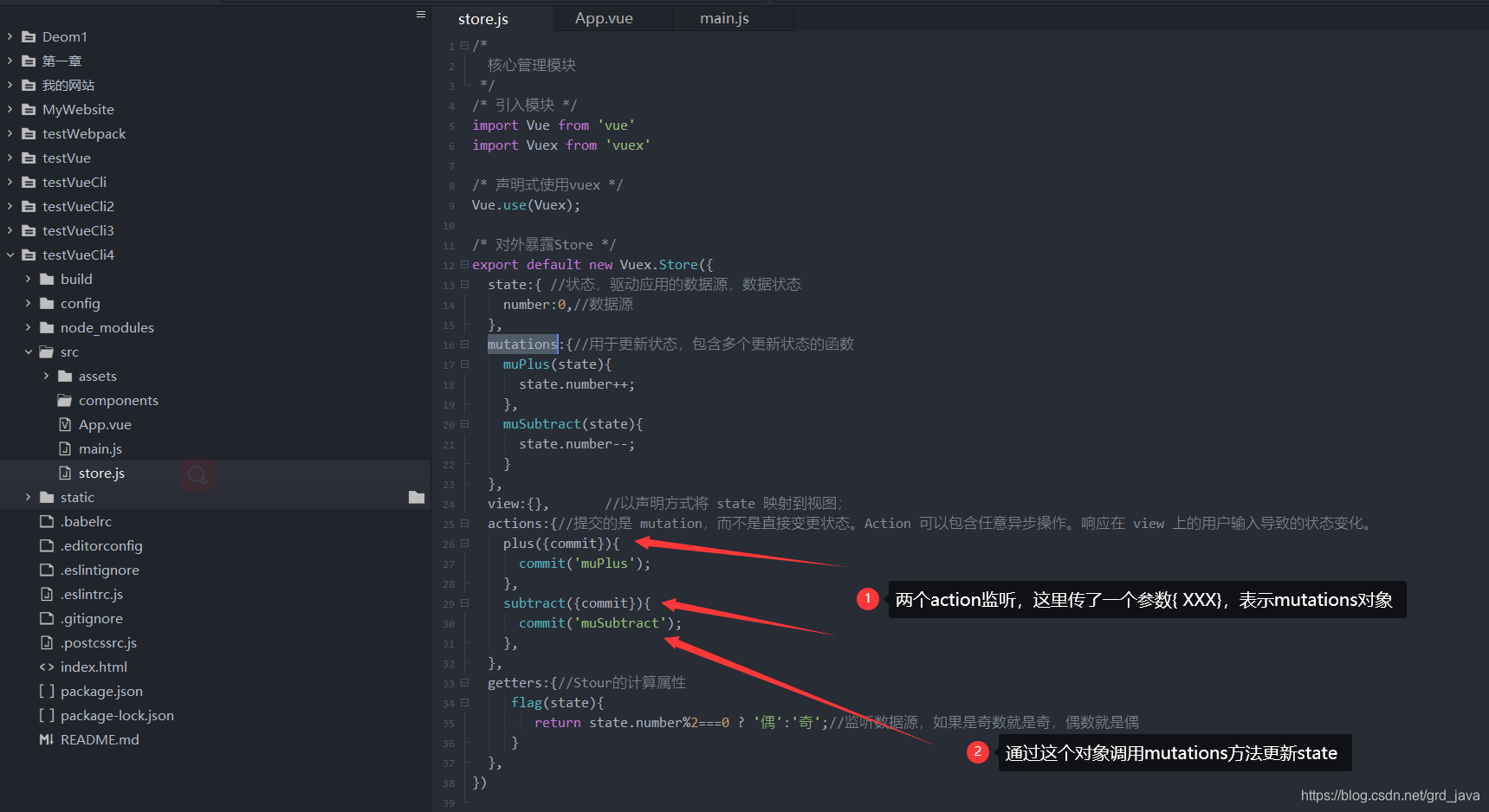The height and width of the screenshot is (812, 1489).
Task: Click the .eslintrc.js file icon
Action: click(x=47, y=594)
